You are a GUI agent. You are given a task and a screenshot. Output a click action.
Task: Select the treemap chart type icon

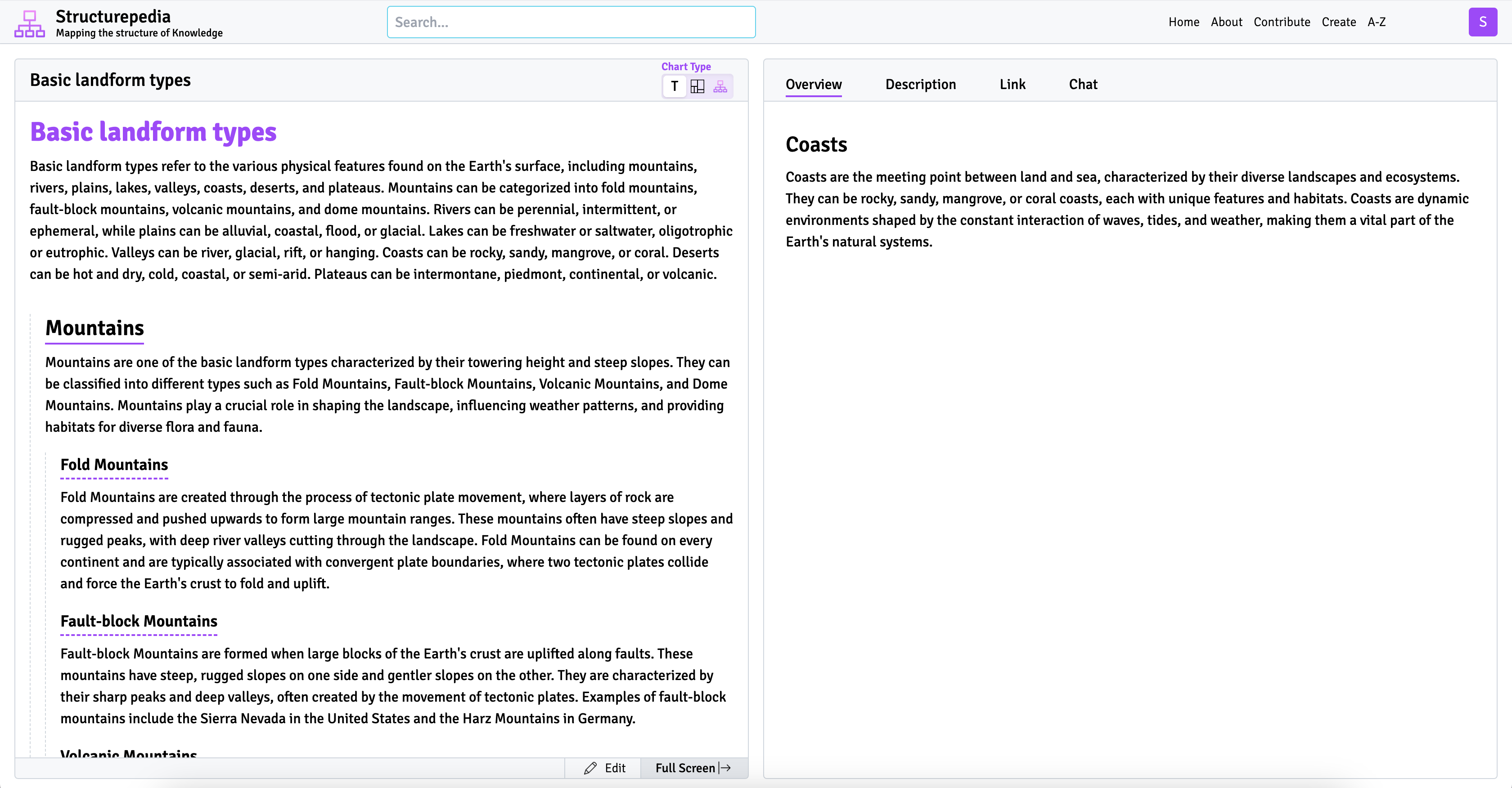click(697, 87)
